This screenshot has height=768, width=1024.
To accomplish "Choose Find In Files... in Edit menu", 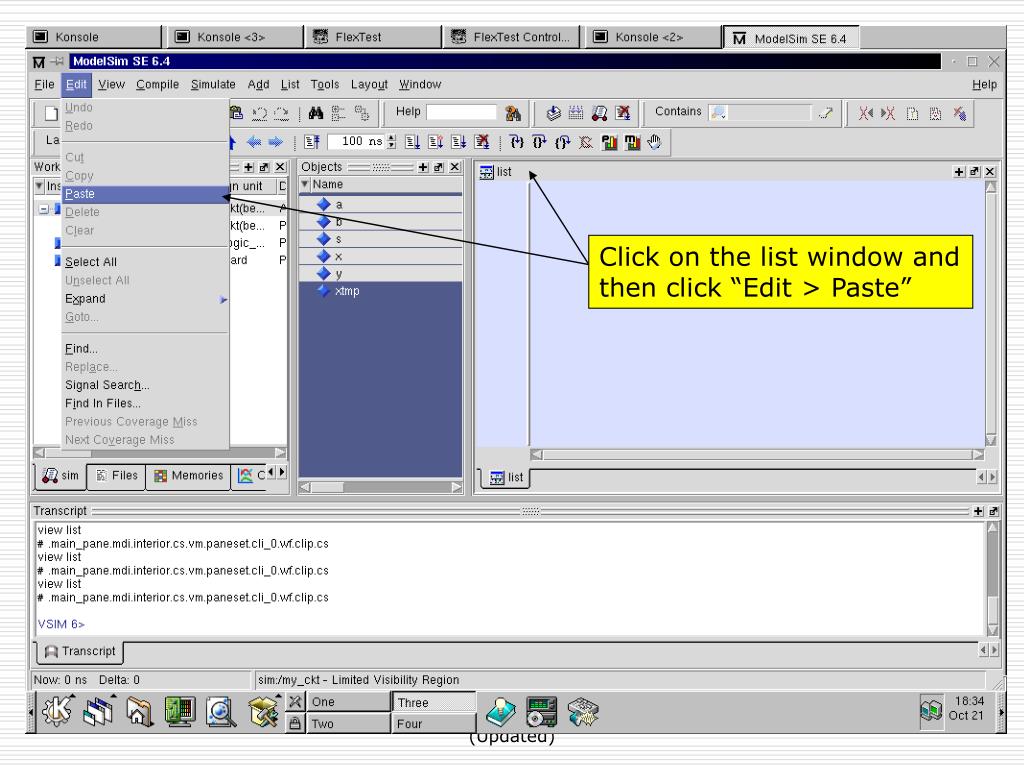I will click(x=145, y=404).
